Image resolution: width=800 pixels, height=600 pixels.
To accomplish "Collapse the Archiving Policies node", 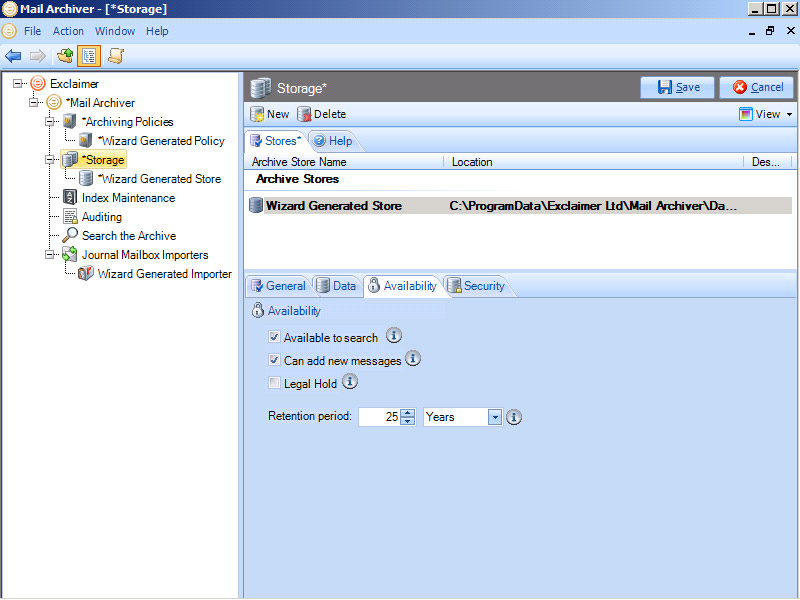I will tap(49, 121).
